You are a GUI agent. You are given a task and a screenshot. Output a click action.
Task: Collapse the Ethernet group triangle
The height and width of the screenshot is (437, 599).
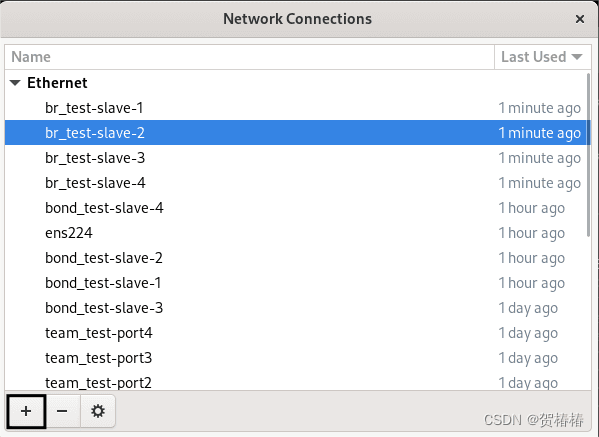[15, 83]
